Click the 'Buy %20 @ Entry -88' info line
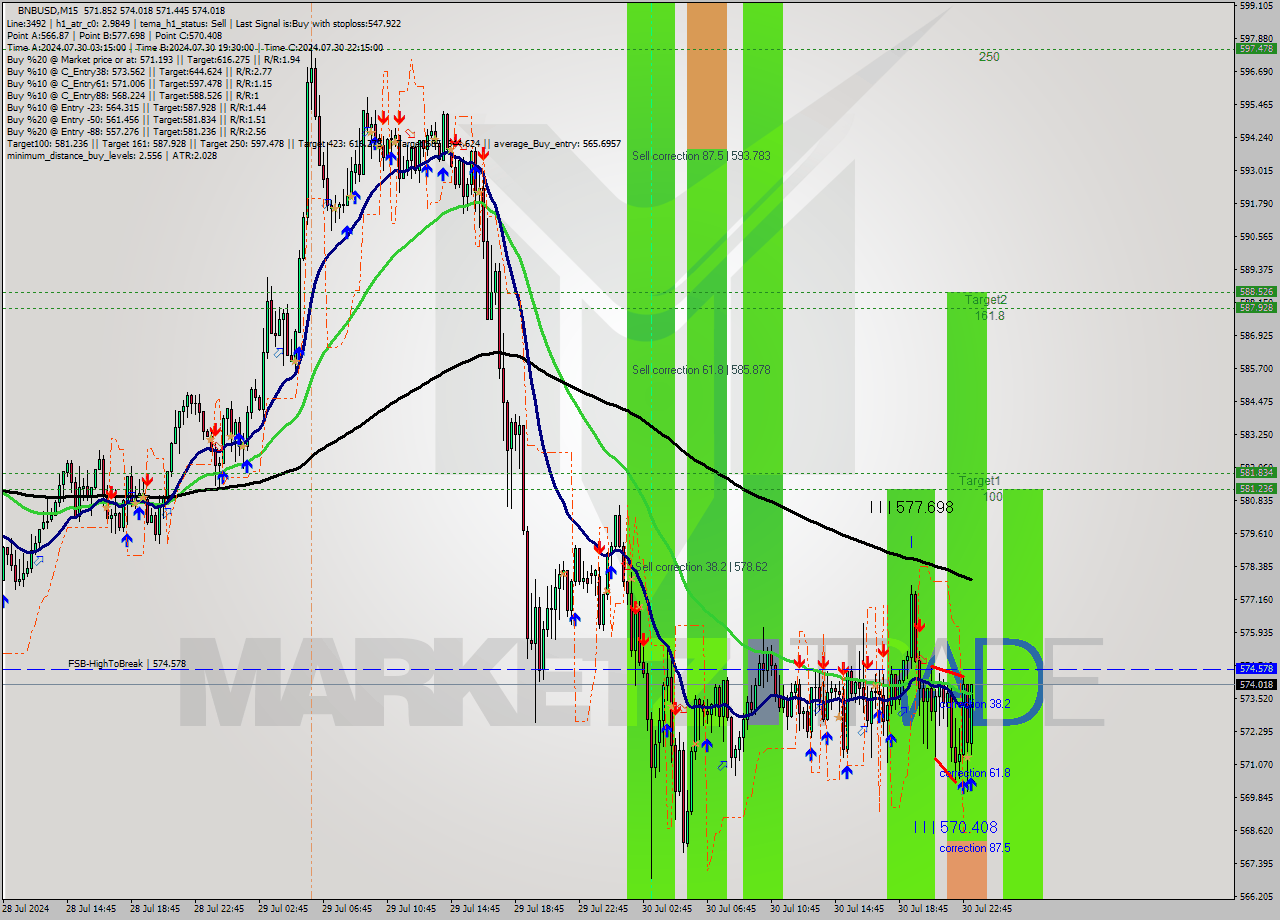 (x=136, y=131)
